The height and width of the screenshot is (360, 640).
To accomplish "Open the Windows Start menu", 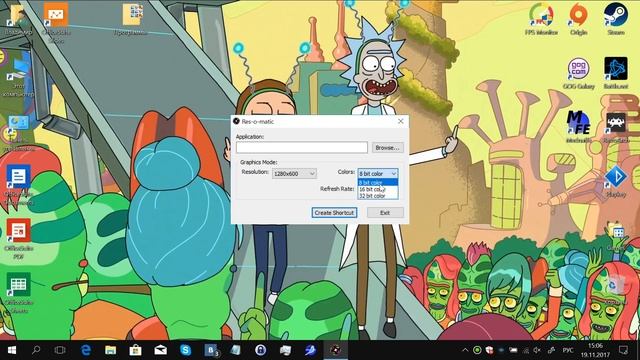I will tap(11, 350).
